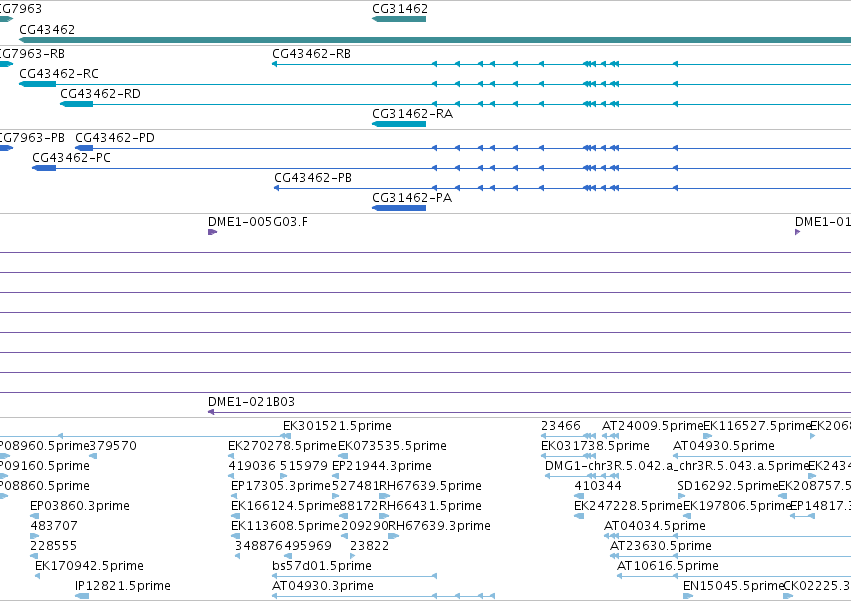The image size is (851, 601).
Task: Select the 410344 feature label
Action: (x=598, y=486)
